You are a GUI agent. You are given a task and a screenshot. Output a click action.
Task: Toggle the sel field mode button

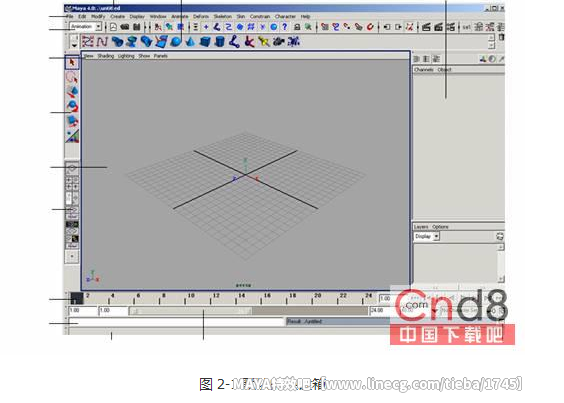[x=467, y=27]
